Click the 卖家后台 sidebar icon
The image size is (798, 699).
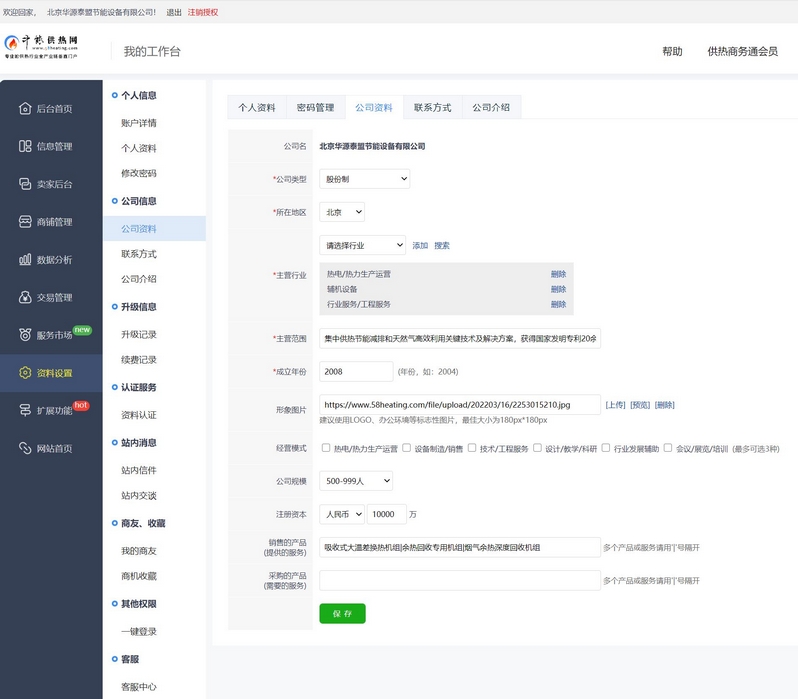pos(25,184)
